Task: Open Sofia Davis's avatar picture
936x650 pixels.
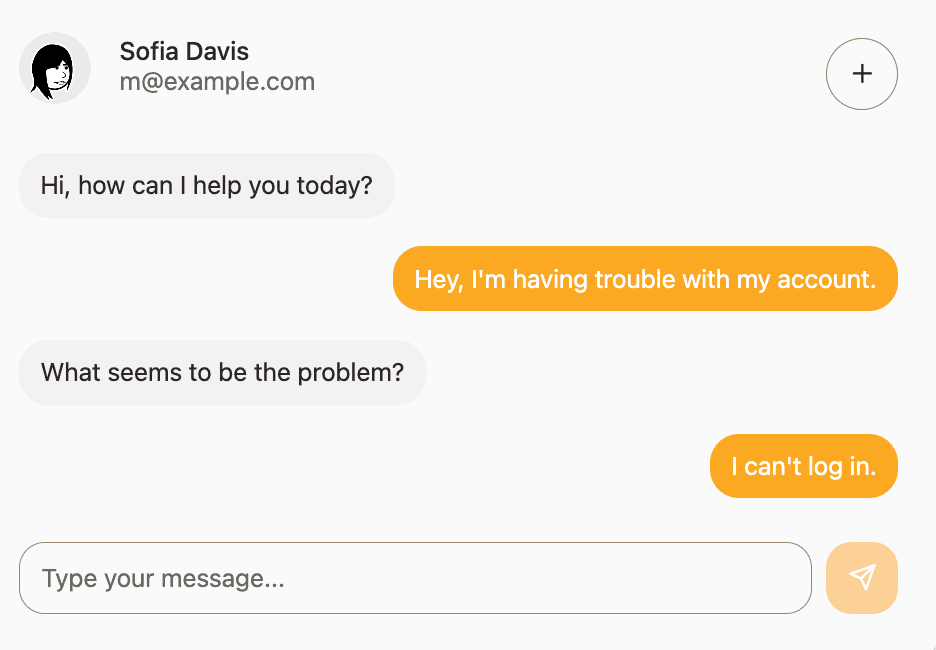Action: 55,68
